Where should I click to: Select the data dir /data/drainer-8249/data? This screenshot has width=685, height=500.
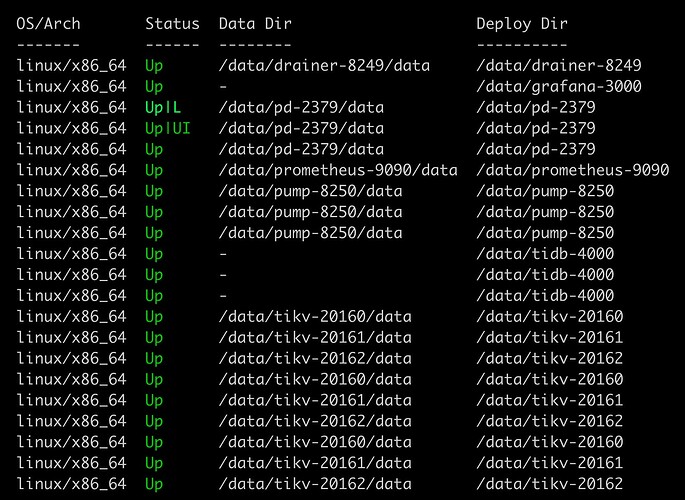click(324, 66)
